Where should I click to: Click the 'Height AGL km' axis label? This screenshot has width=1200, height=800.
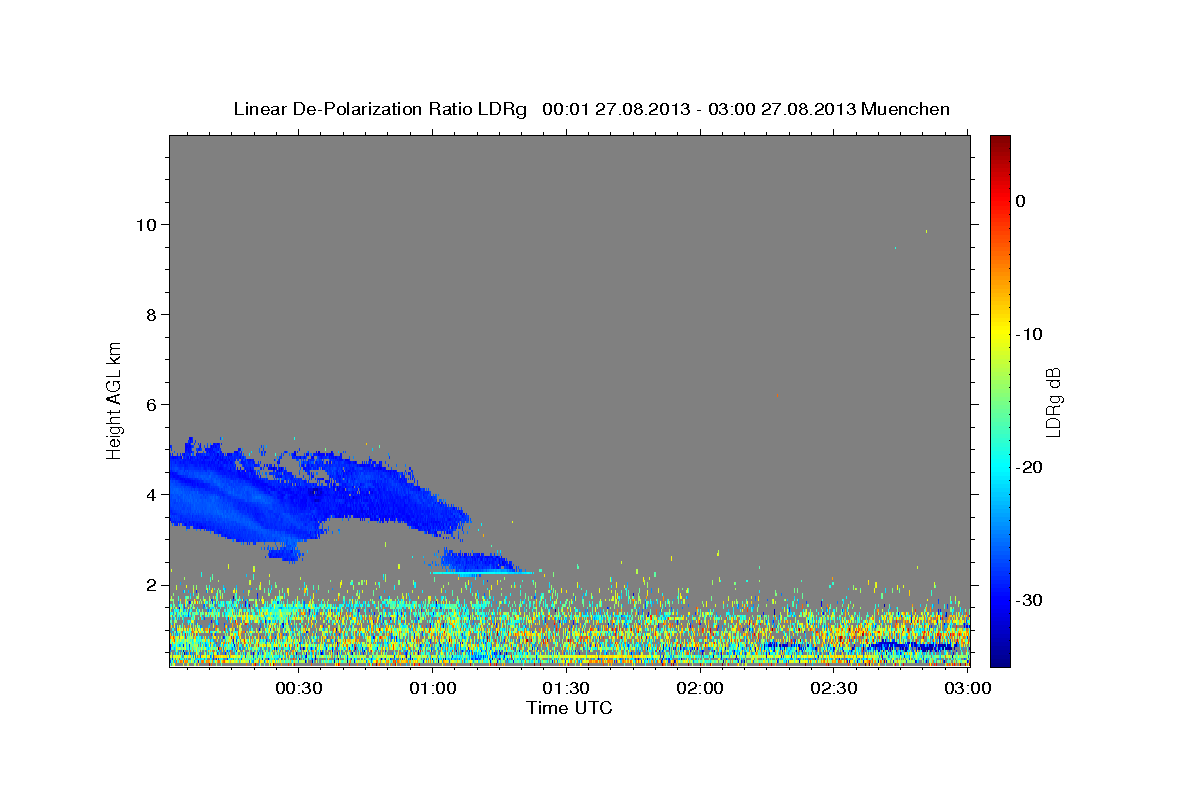pos(115,401)
